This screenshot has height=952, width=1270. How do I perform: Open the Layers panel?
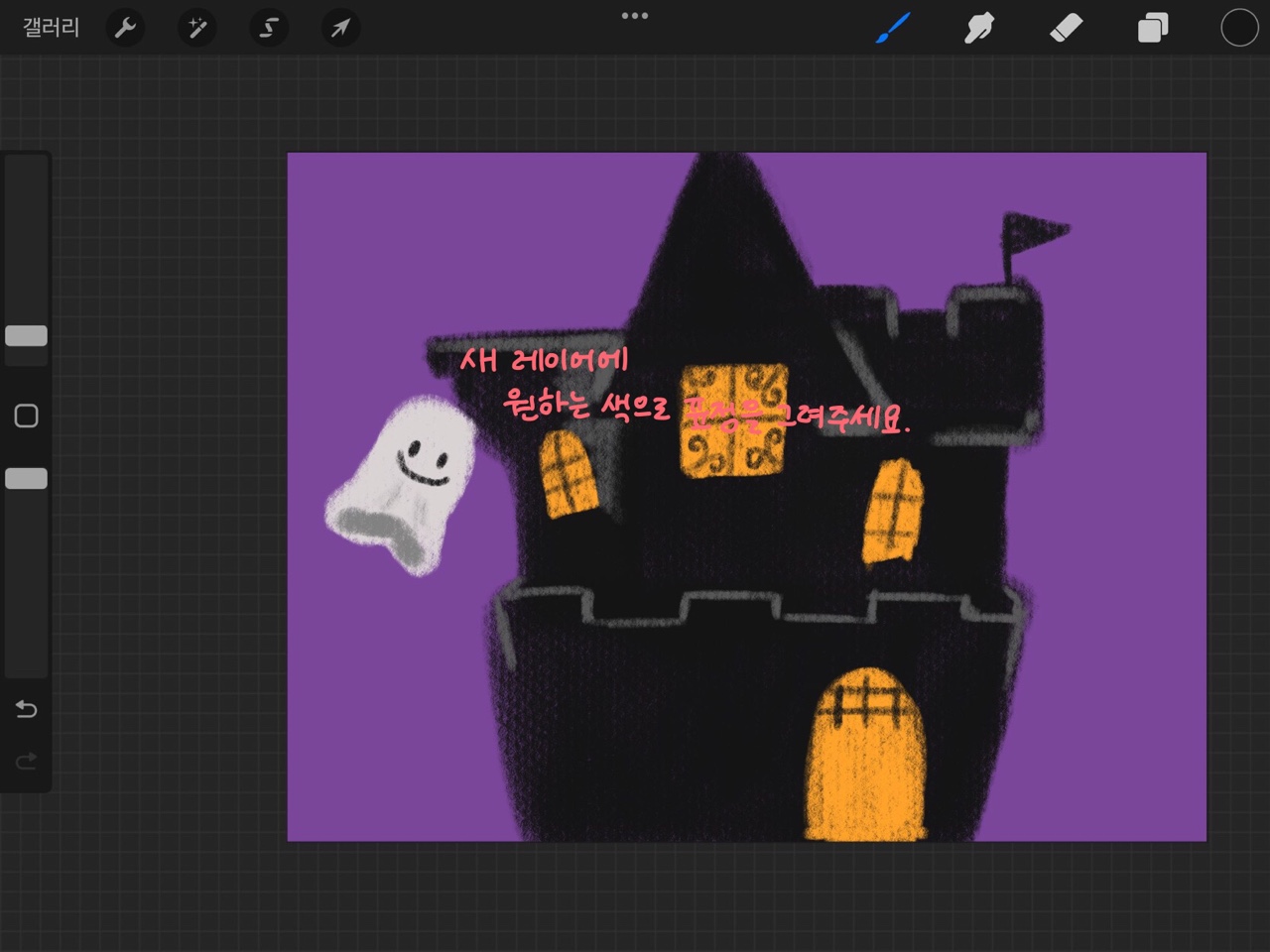pos(1152,28)
